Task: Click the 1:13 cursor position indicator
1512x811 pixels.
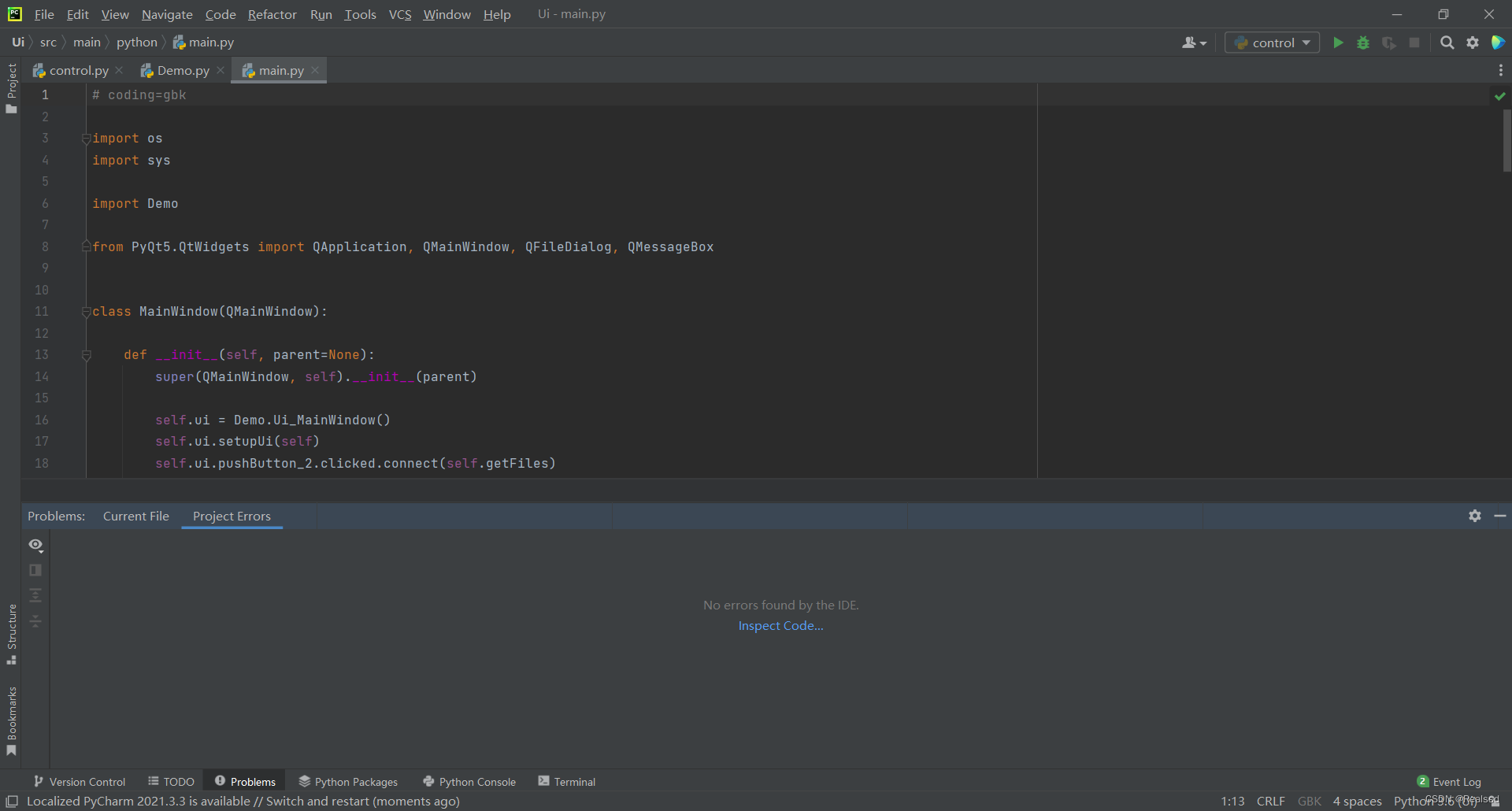Action: [1232, 801]
